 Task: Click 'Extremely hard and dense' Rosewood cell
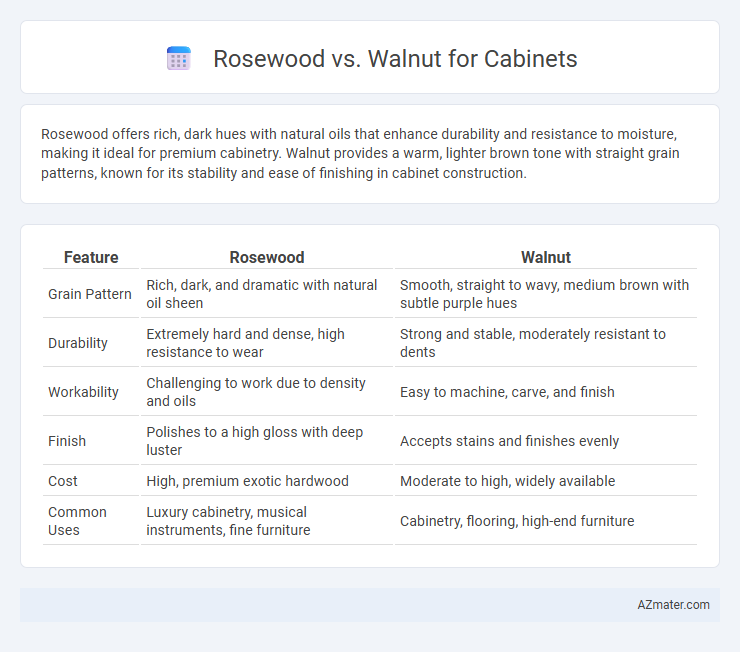245,343
